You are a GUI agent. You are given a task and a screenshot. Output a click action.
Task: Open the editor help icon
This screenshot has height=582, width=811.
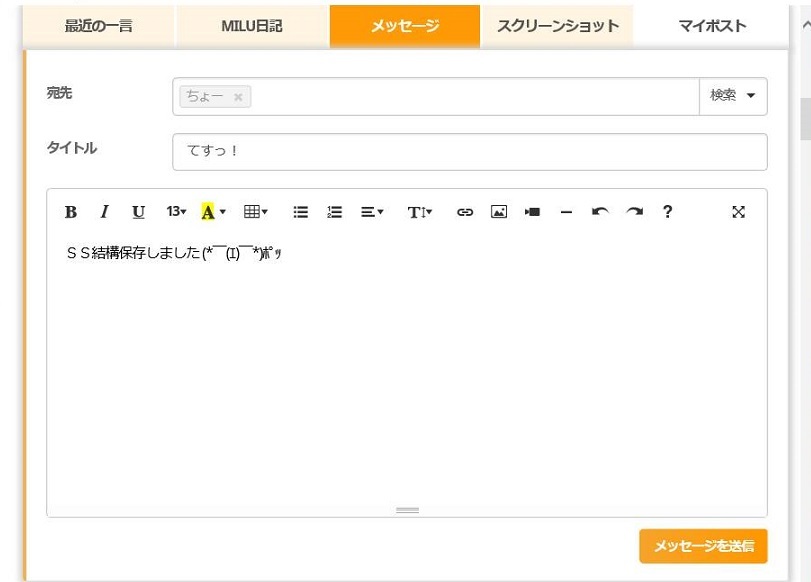click(x=667, y=212)
